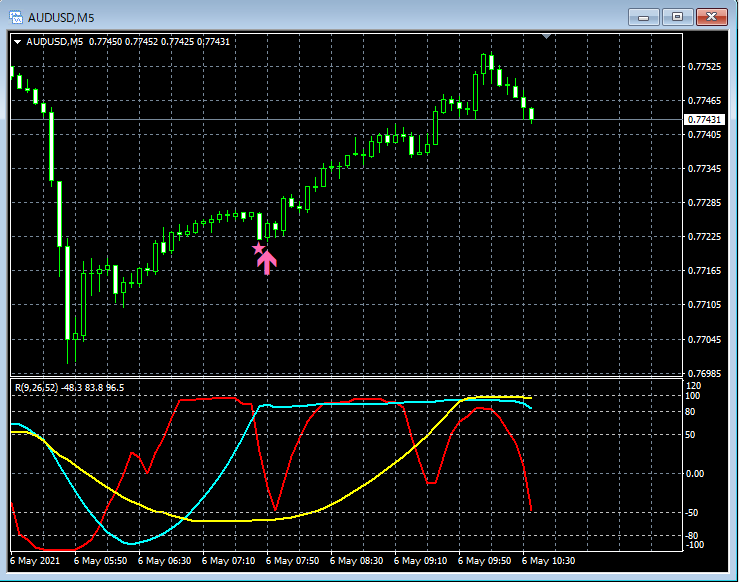Click indicator scale value 120
The image size is (740, 582).
point(693,386)
